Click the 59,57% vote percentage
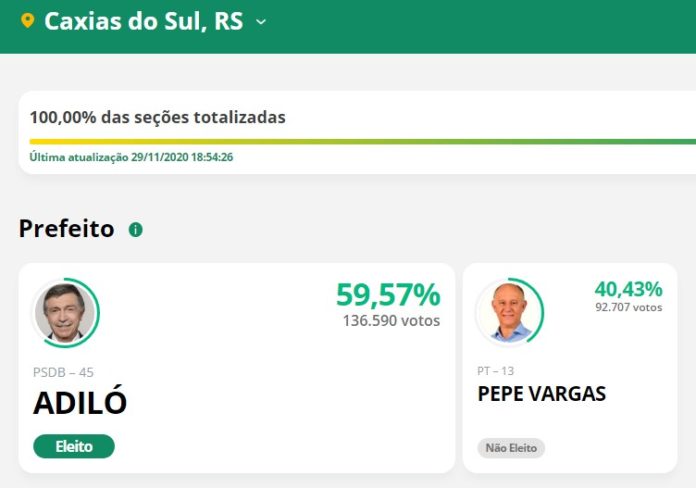The image size is (696, 488). [x=388, y=294]
